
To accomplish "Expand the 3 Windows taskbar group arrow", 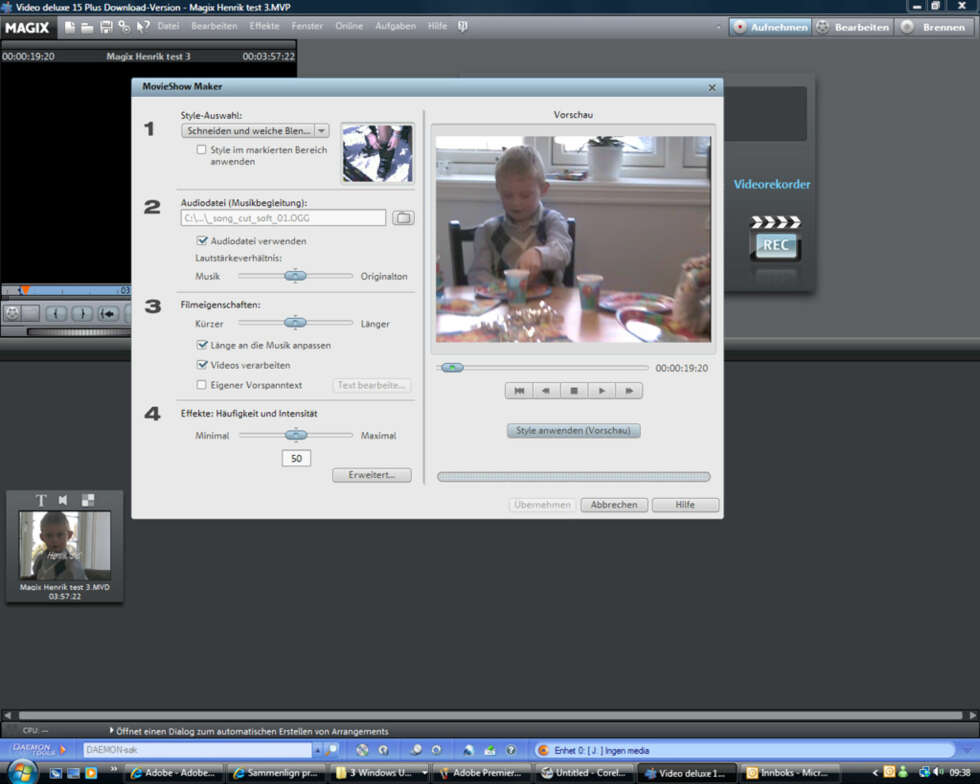I will tap(424, 773).
